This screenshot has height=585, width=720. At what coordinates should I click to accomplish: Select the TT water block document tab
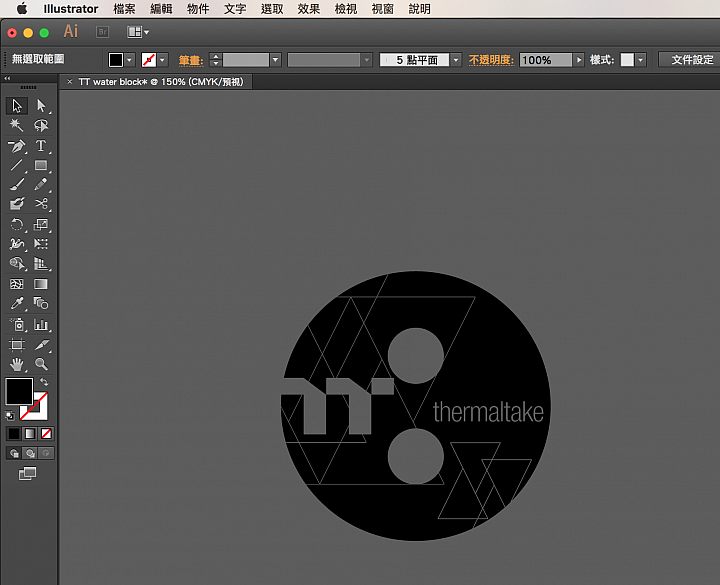(x=161, y=82)
